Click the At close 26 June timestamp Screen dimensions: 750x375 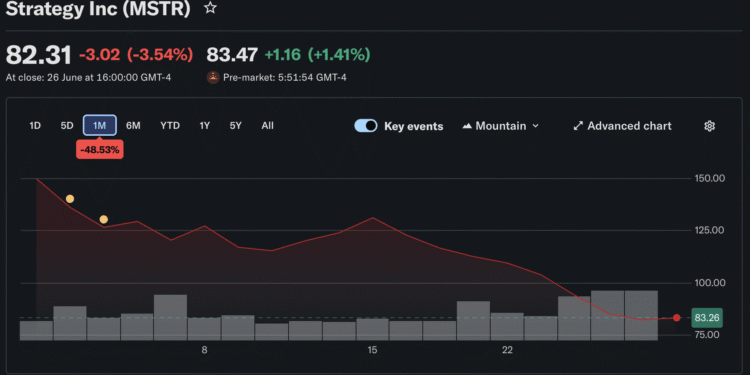[88, 77]
